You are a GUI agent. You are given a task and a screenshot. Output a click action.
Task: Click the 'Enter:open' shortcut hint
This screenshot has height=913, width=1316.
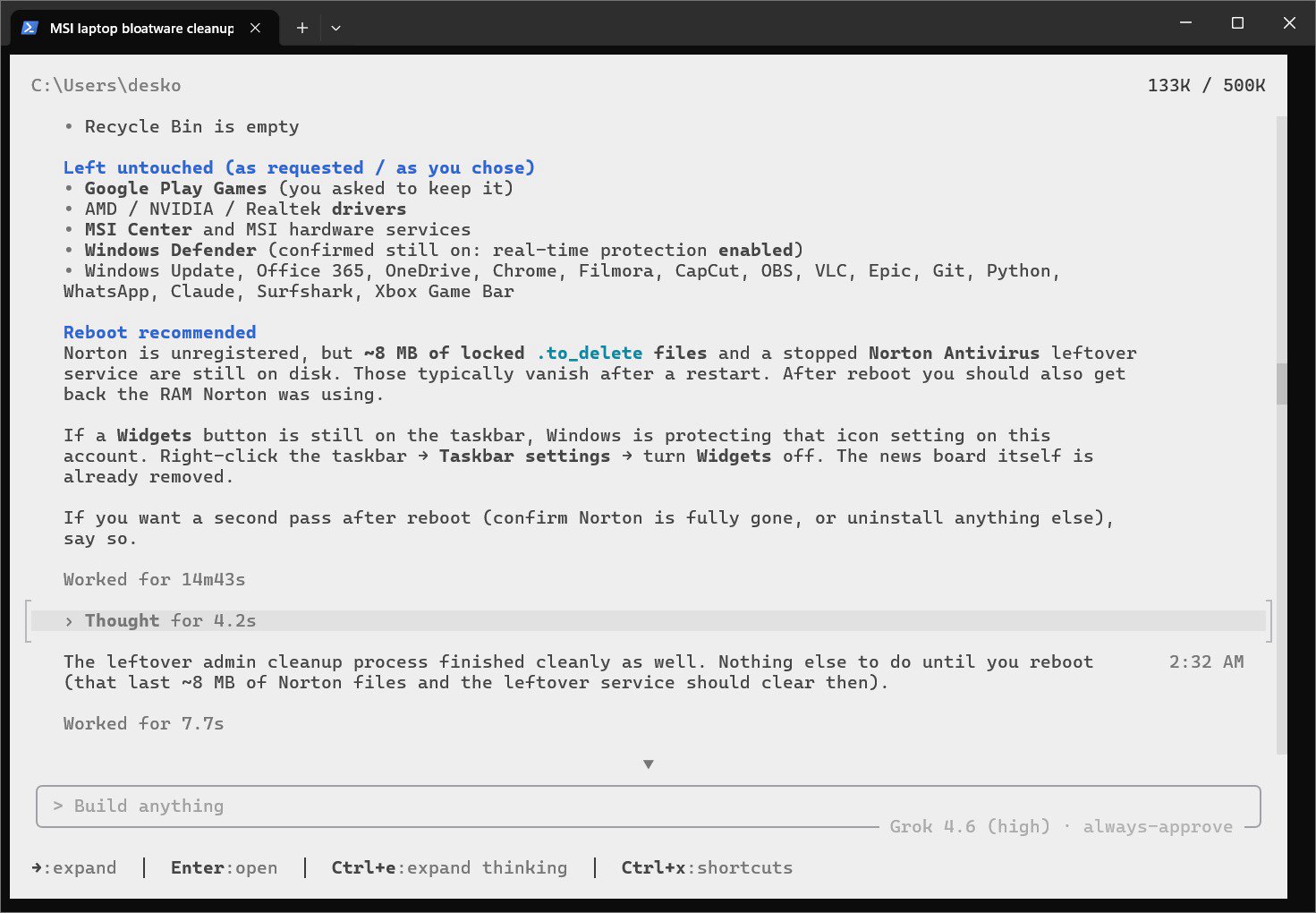tap(224, 868)
